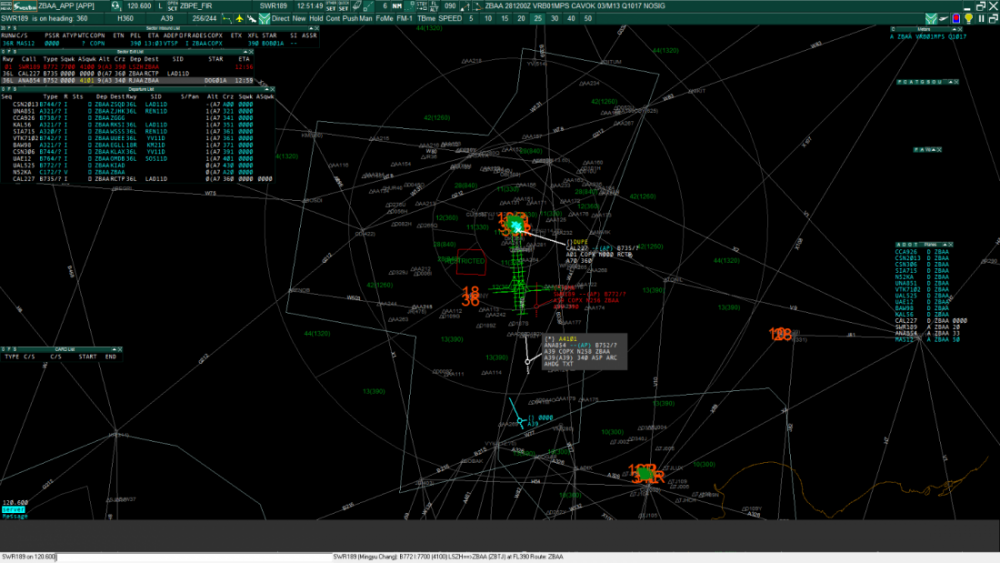Click the Direct button
1000x563 pixels.
point(281,18)
